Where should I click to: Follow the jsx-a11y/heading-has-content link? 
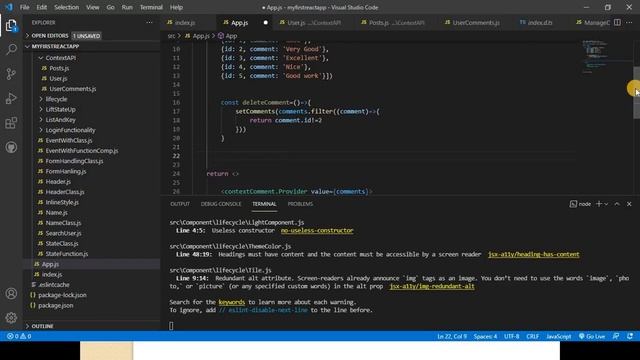click(533, 254)
